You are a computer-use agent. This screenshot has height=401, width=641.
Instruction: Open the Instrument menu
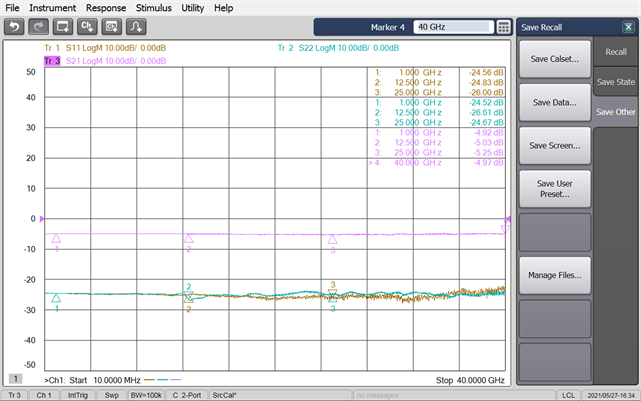pyautogui.click(x=52, y=8)
